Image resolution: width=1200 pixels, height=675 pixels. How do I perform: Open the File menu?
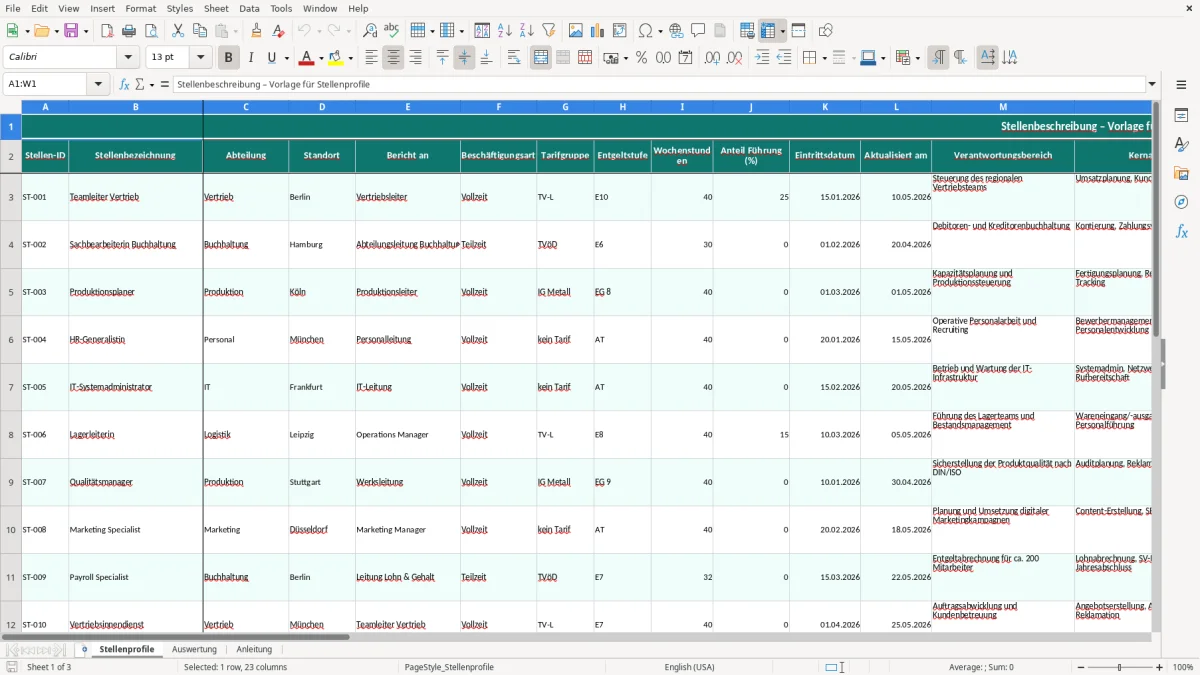[x=13, y=8]
